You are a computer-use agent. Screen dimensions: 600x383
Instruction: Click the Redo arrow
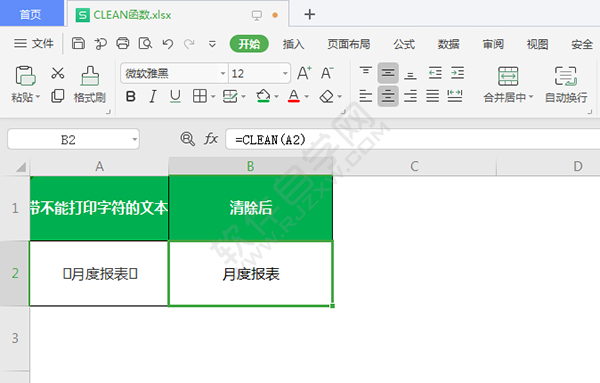[189, 44]
